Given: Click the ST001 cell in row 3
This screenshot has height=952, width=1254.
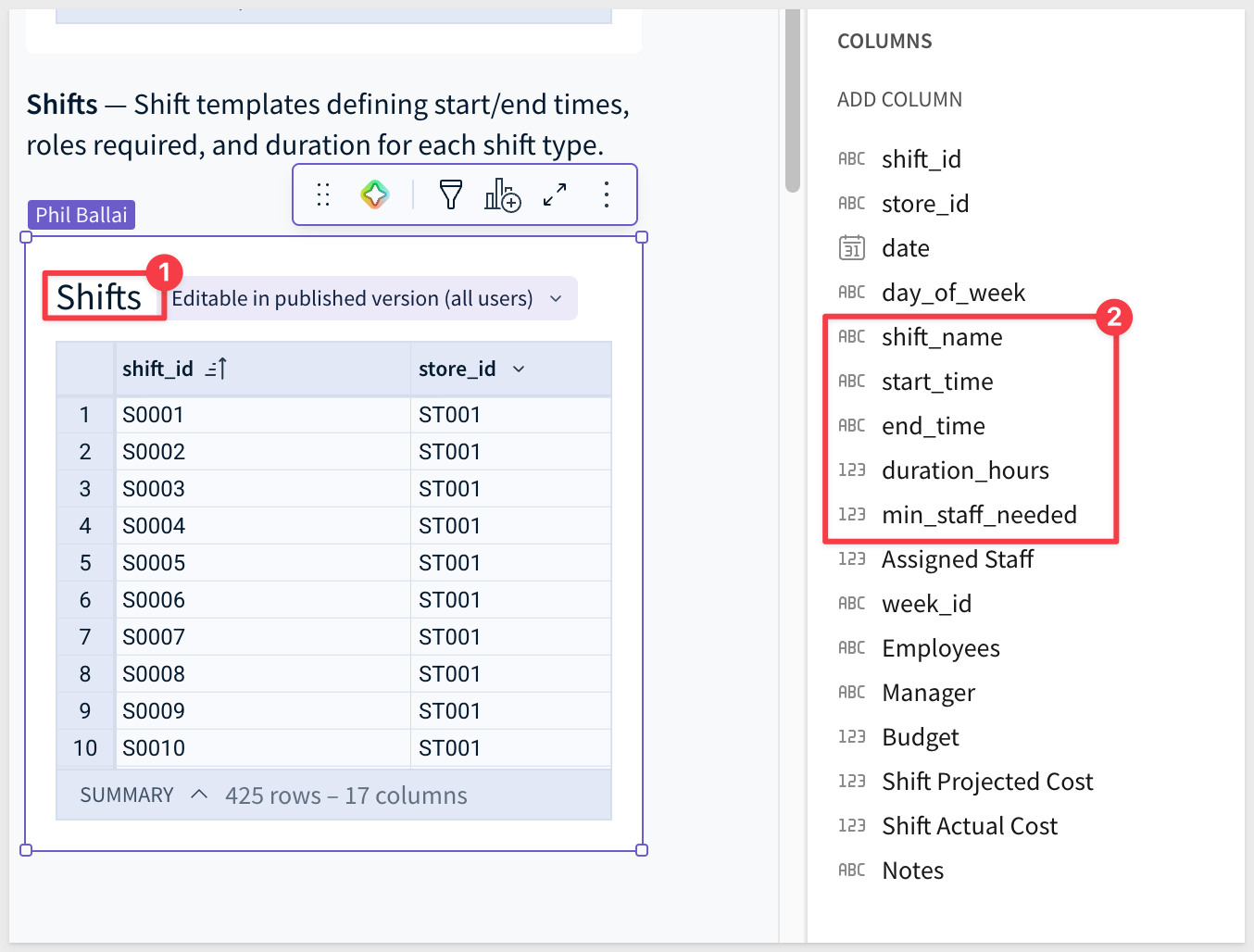Looking at the screenshot, I should [510, 489].
